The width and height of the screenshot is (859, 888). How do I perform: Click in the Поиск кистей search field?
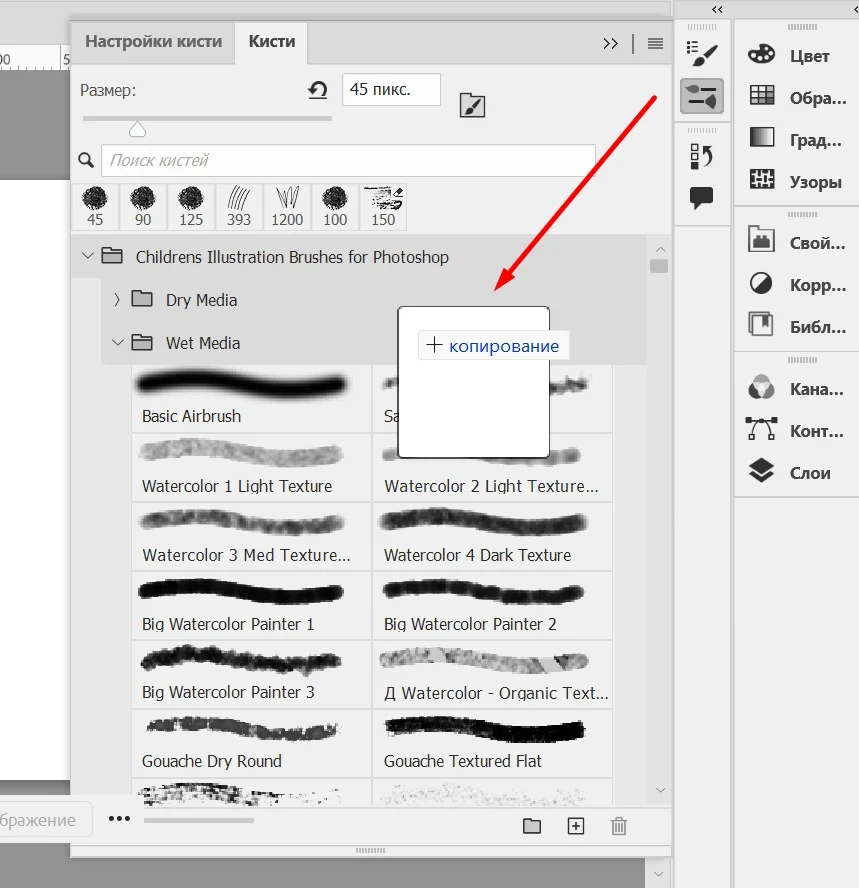point(348,160)
